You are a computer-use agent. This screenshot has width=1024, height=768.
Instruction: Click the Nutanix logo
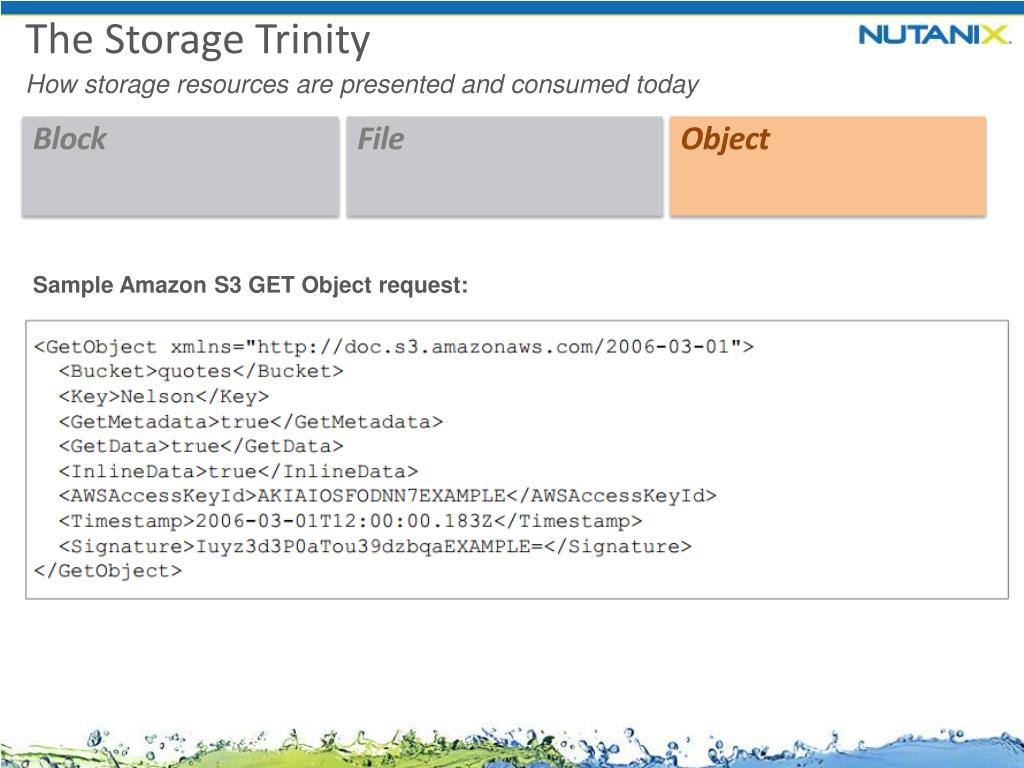pos(934,35)
